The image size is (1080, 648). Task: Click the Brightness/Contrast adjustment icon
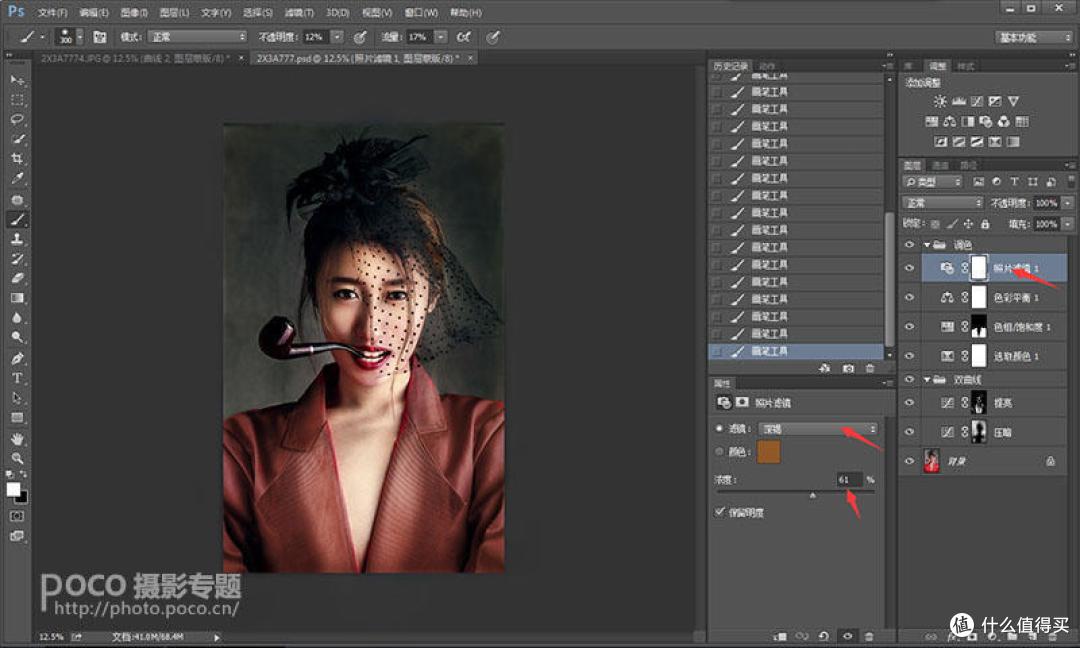point(939,101)
